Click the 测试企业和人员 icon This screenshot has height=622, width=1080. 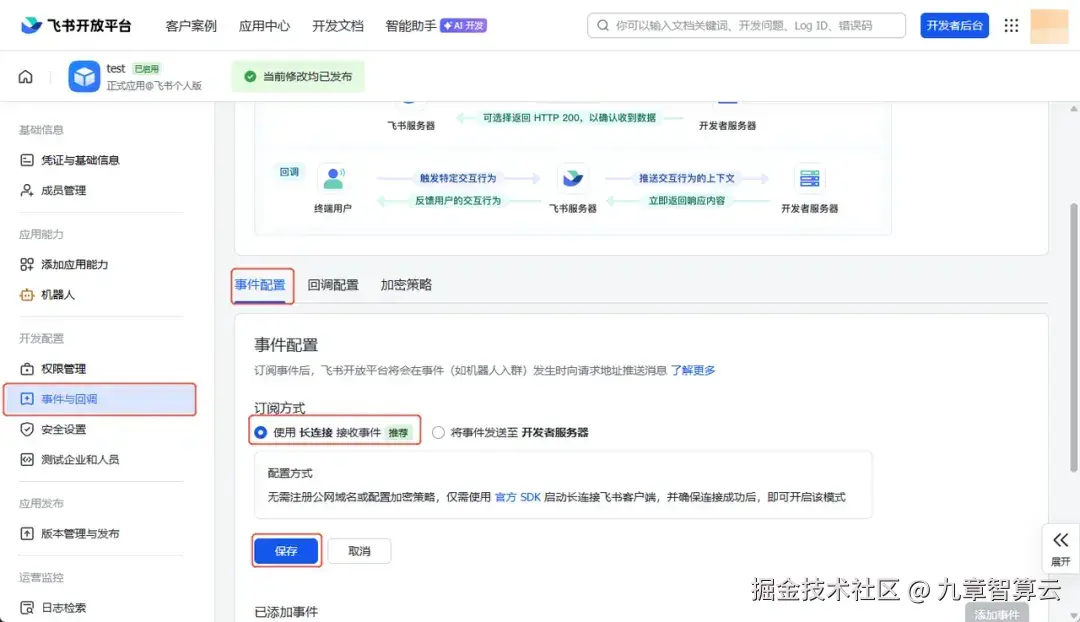click(27, 459)
